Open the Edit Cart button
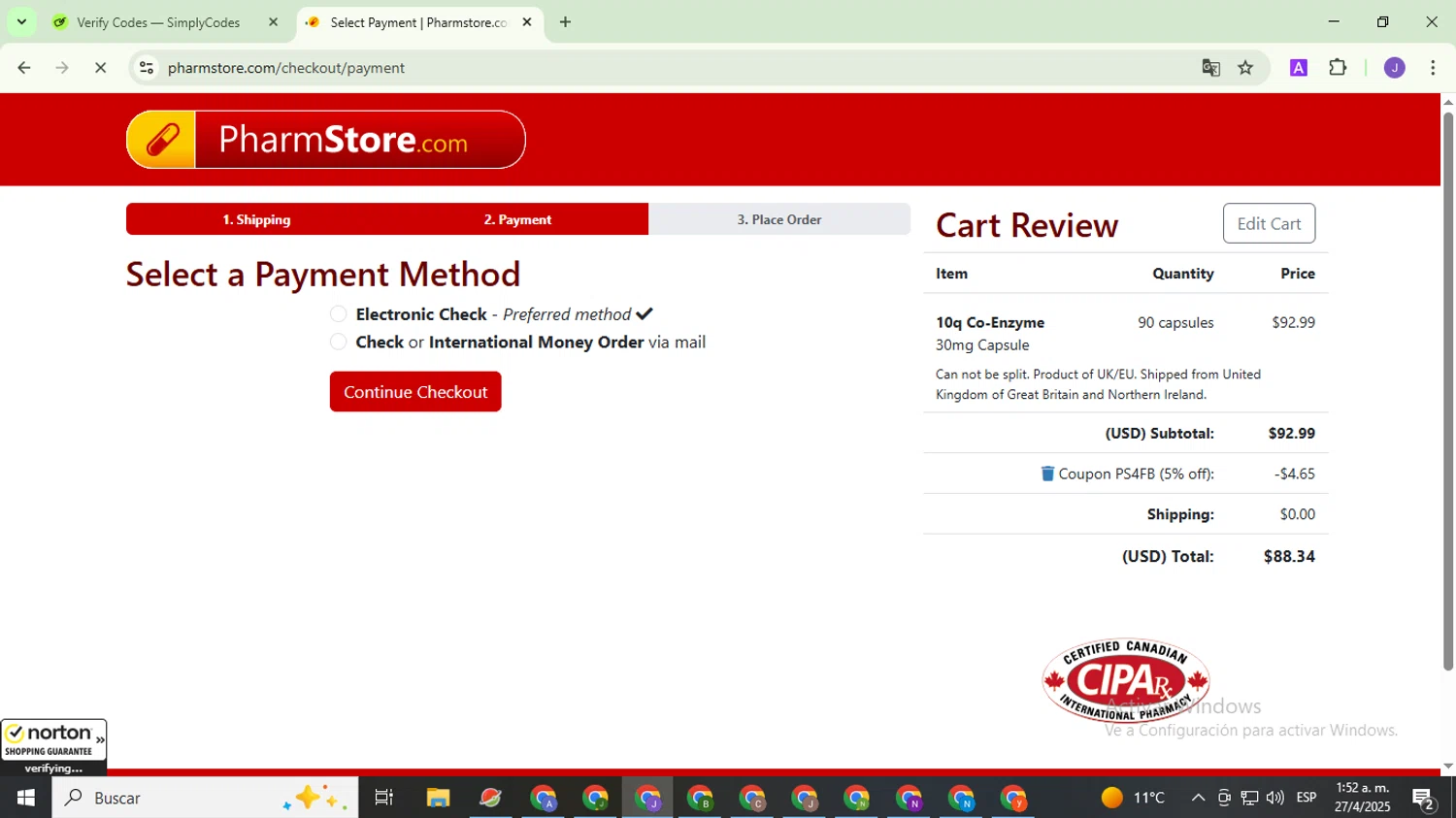 (x=1269, y=223)
